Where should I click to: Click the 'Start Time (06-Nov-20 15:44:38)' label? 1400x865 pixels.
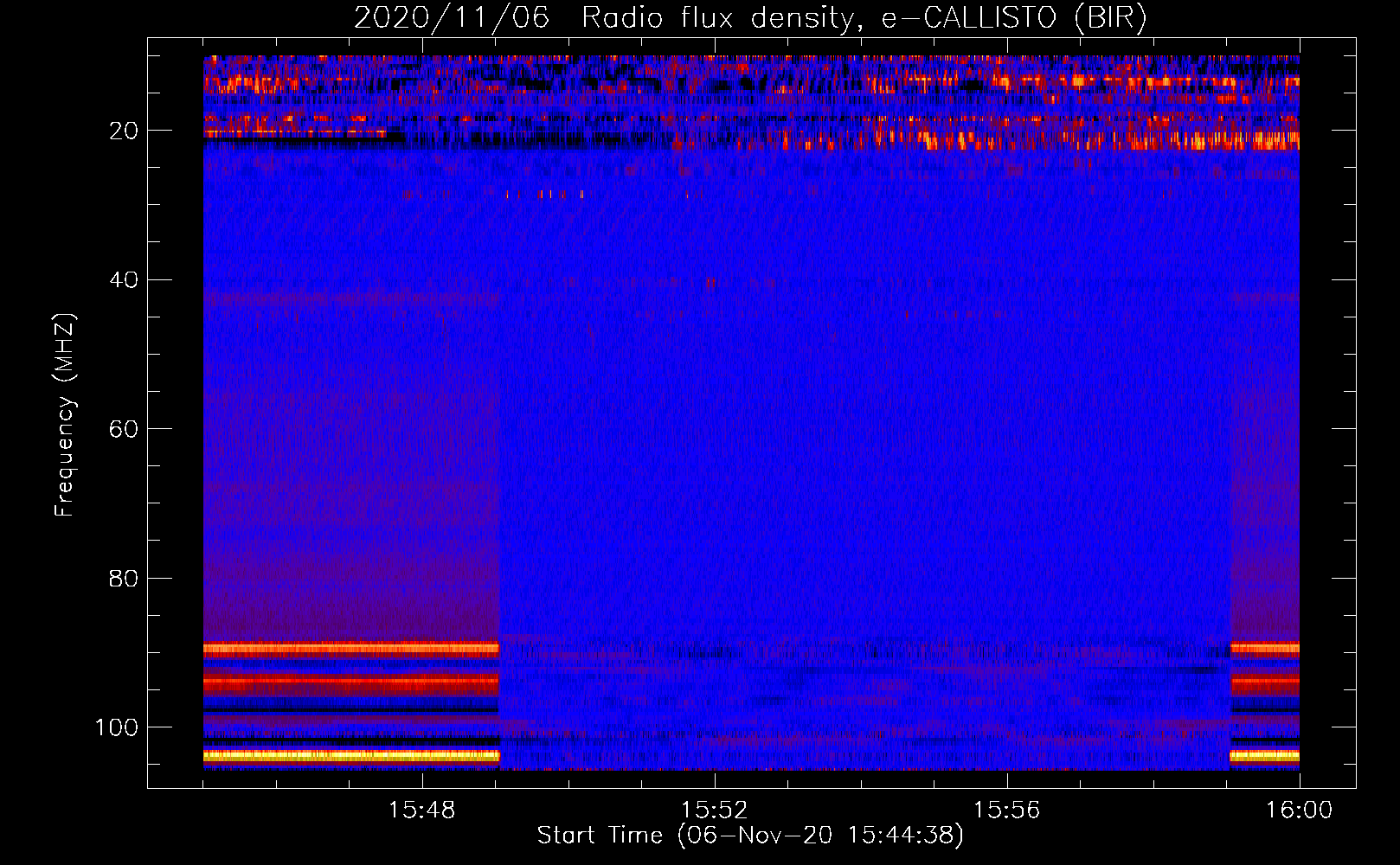pyautogui.click(x=750, y=836)
